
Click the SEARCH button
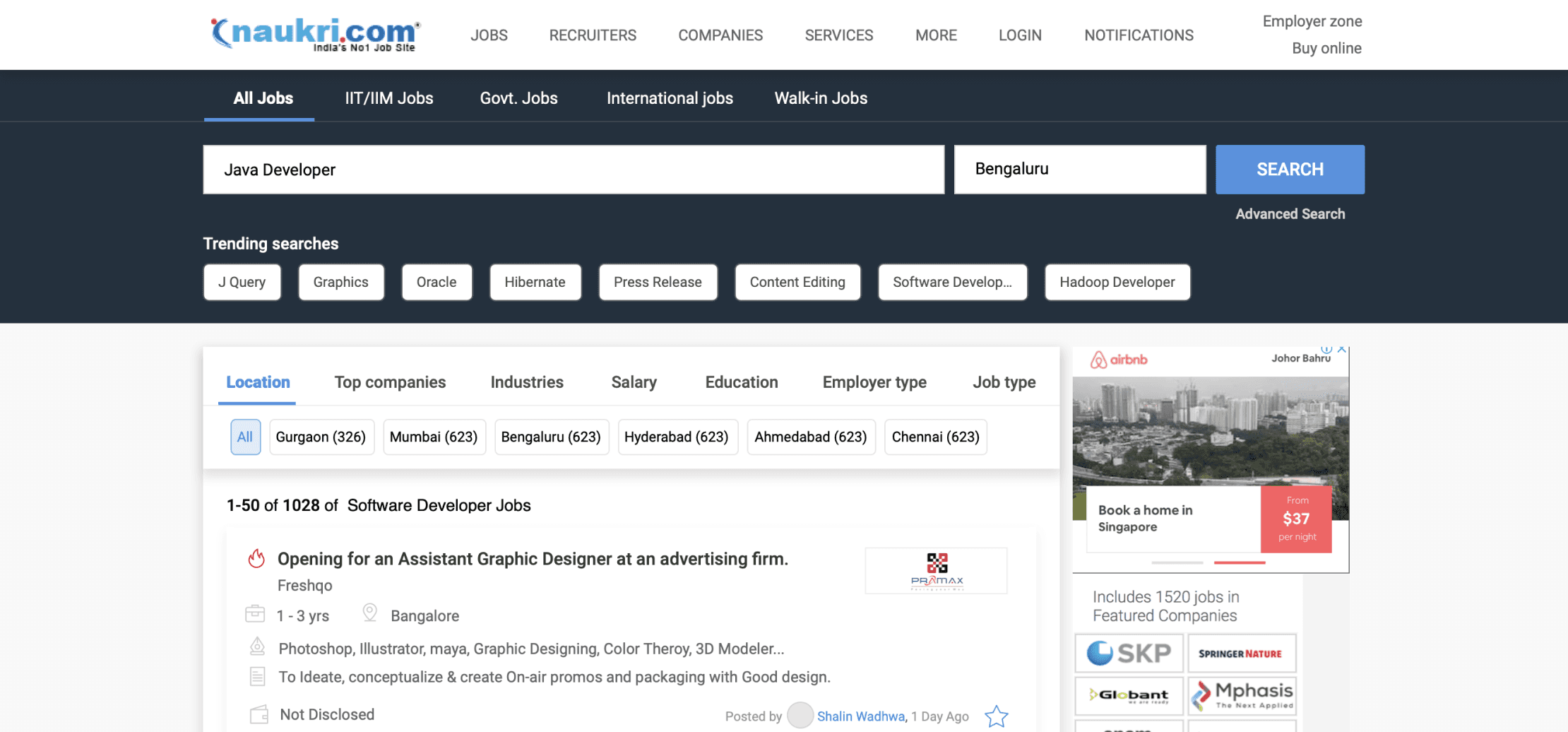pyautogui.click(x=1290, y=170)
